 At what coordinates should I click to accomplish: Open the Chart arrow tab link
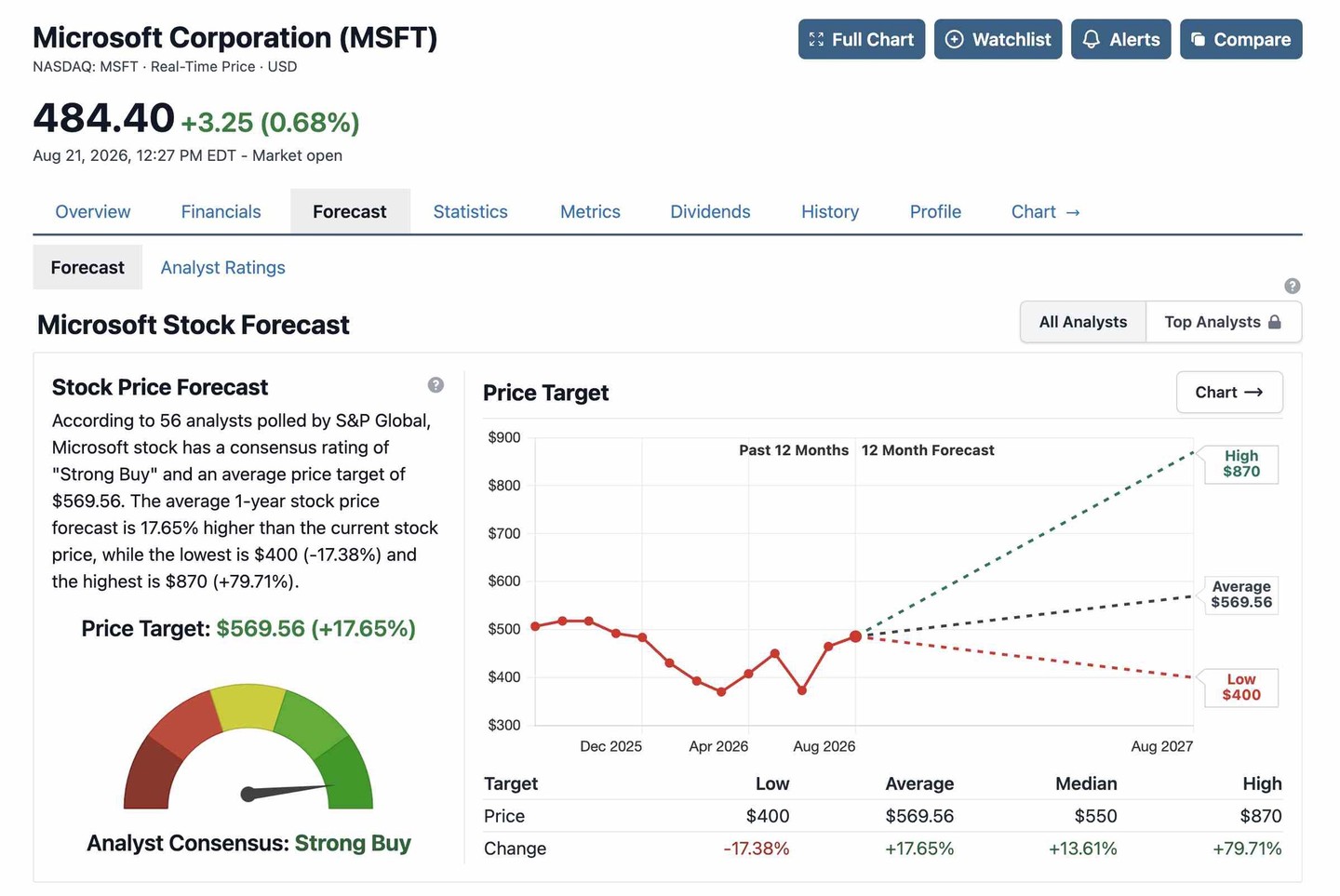pyautogui.click(x=1046, y=212)
